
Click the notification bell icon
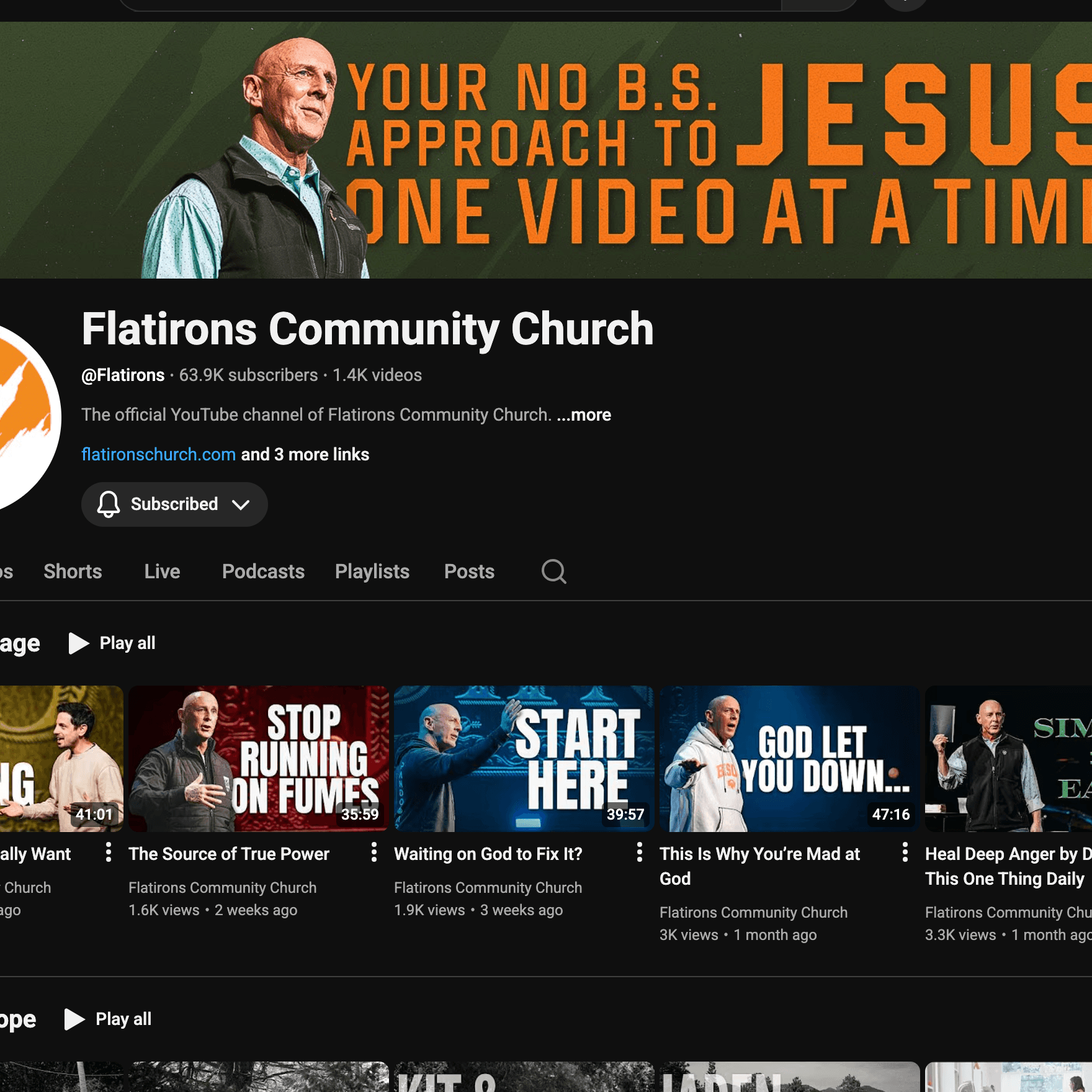pyautogui.click(x=109, y=504)
